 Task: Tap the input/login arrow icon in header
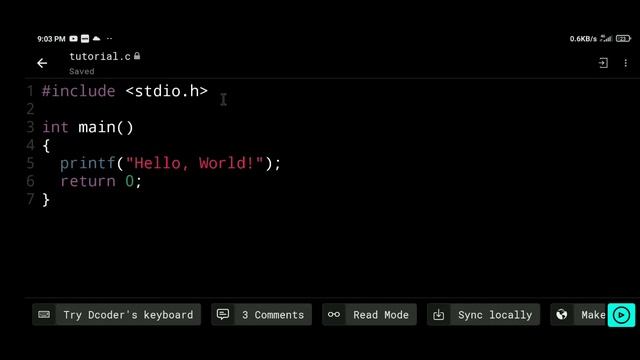(x=603, y=63)
